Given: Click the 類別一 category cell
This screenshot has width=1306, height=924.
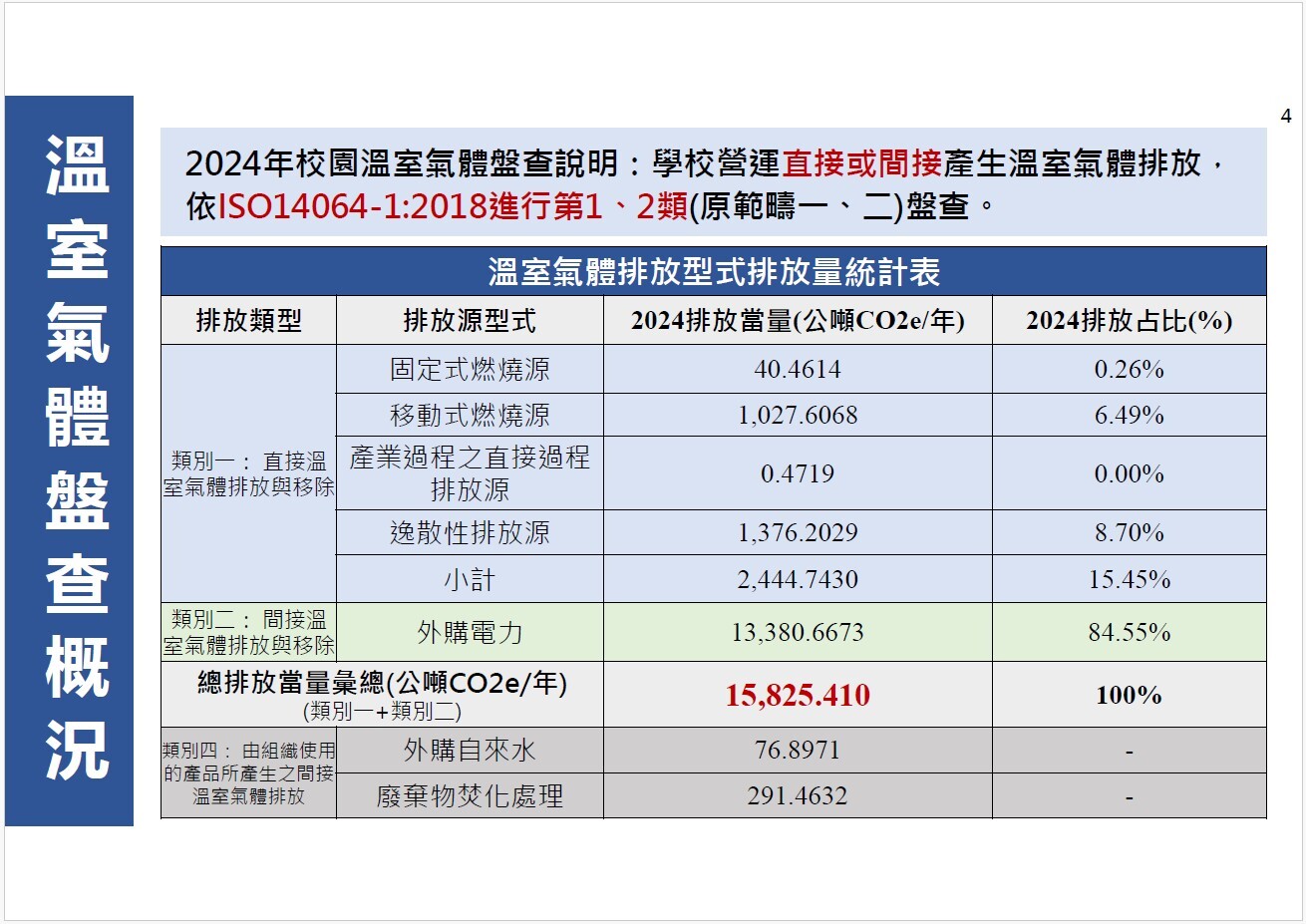Looking at the screenshot, I should click(248, 474).
